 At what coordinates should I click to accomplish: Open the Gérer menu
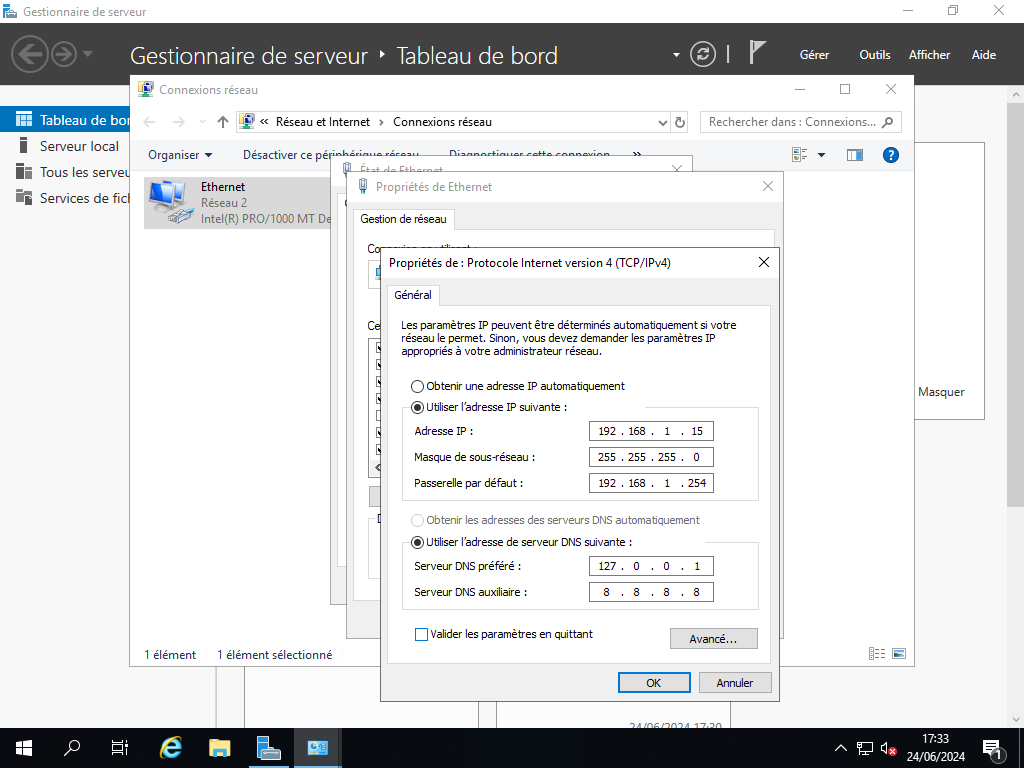814,55
